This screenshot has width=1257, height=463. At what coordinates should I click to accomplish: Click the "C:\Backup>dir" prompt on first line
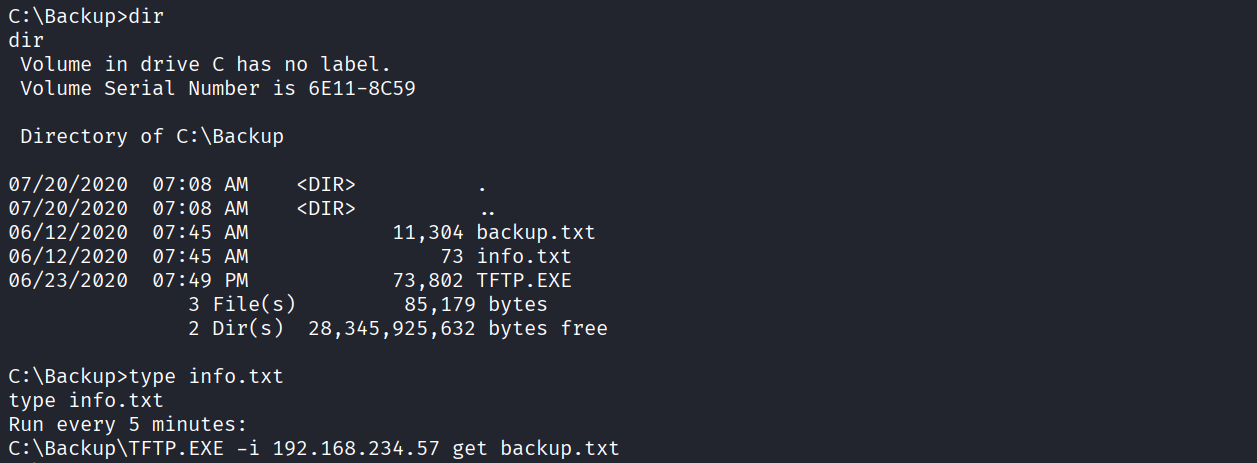(x=86, y=17)
